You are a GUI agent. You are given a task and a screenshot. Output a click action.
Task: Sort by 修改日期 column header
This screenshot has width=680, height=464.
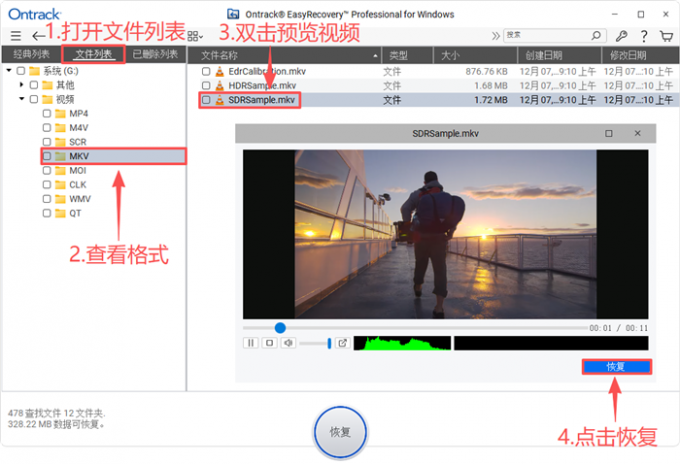click(x=640, y=56)
